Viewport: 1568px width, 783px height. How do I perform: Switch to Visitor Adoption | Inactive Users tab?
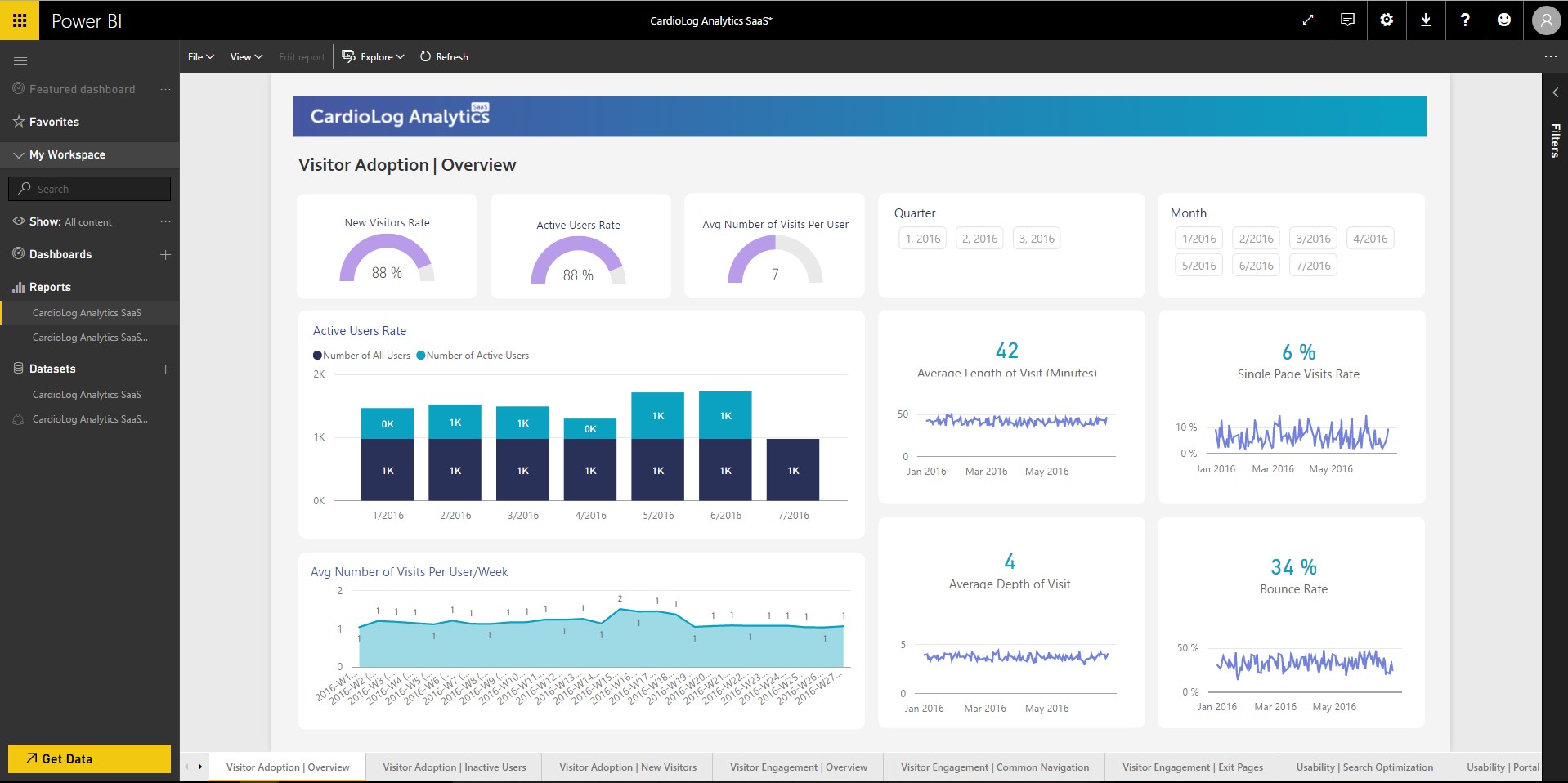pos(454,767)
